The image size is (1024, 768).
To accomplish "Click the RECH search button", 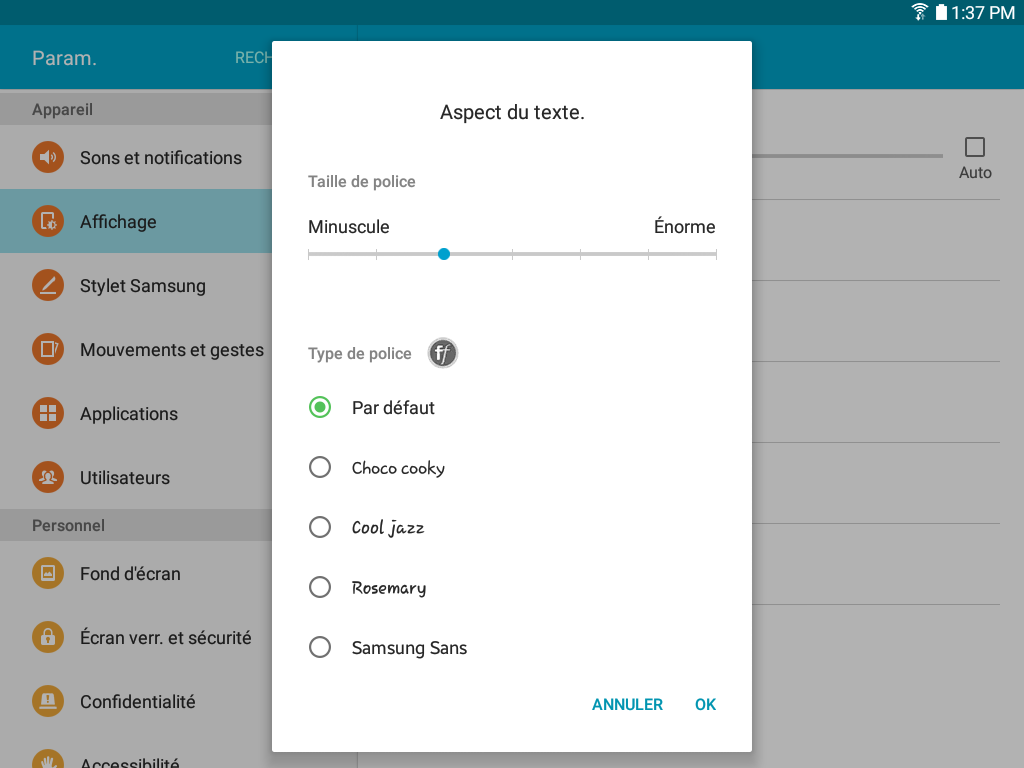I will (x=253, y=58).
